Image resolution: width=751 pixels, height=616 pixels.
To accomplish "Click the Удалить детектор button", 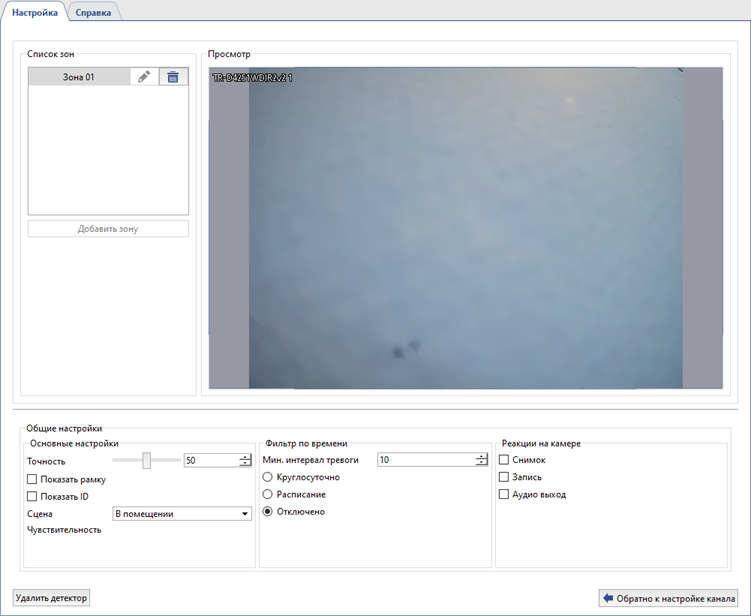I will pyautogui.click(x=52, y=598).
